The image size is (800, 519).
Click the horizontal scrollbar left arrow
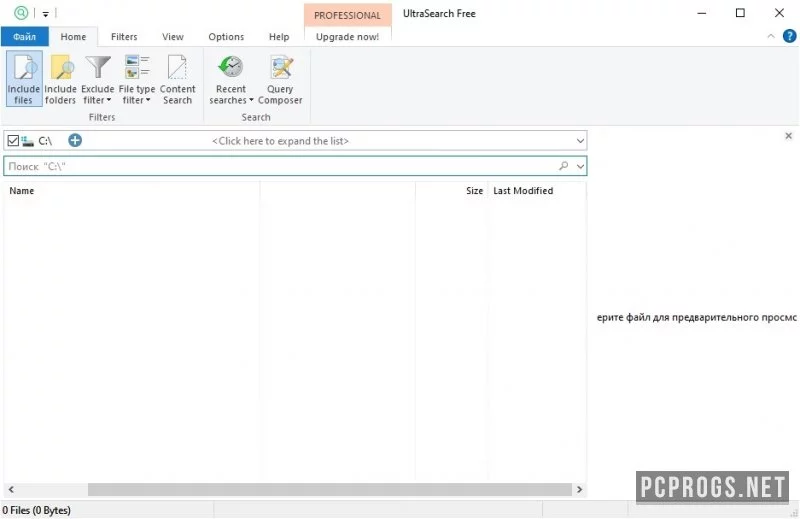11,489
